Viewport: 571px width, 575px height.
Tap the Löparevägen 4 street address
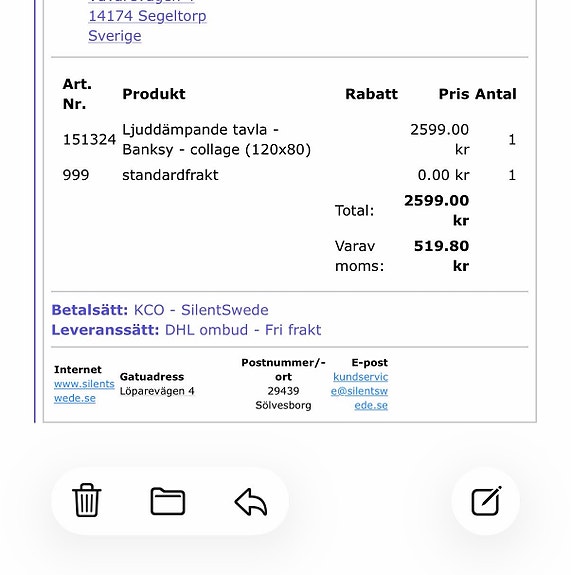click(157, 391)
